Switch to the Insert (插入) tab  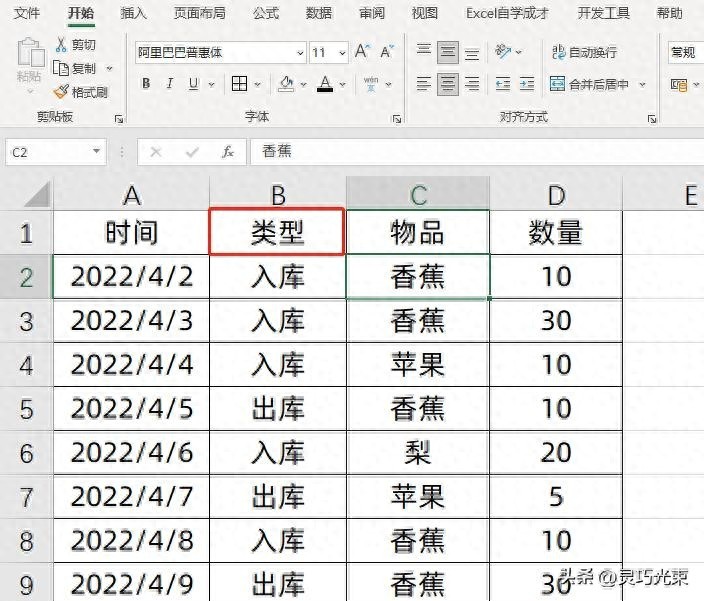point(133,13)
